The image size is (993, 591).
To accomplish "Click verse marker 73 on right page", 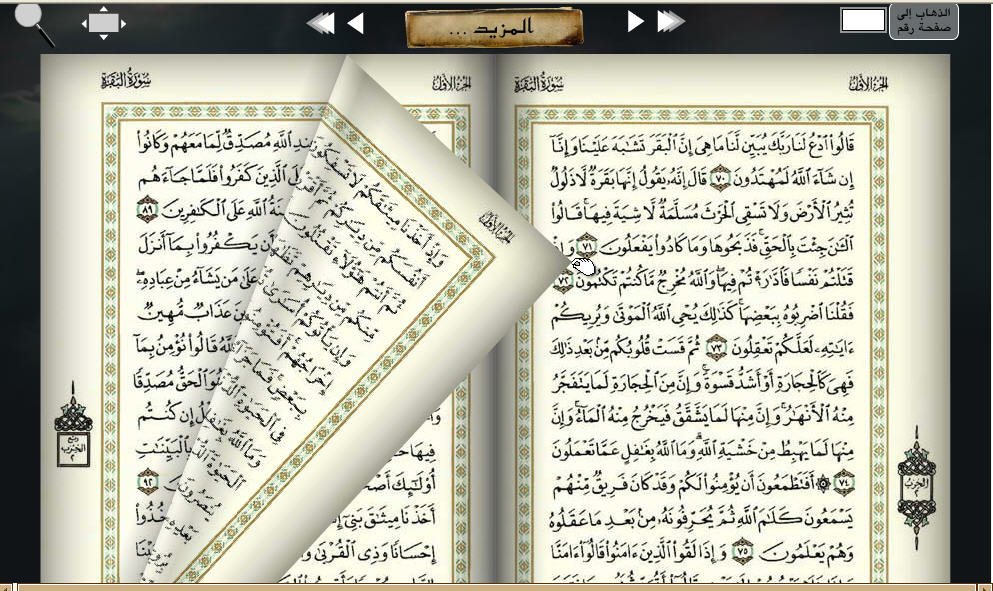I will 716,348.
